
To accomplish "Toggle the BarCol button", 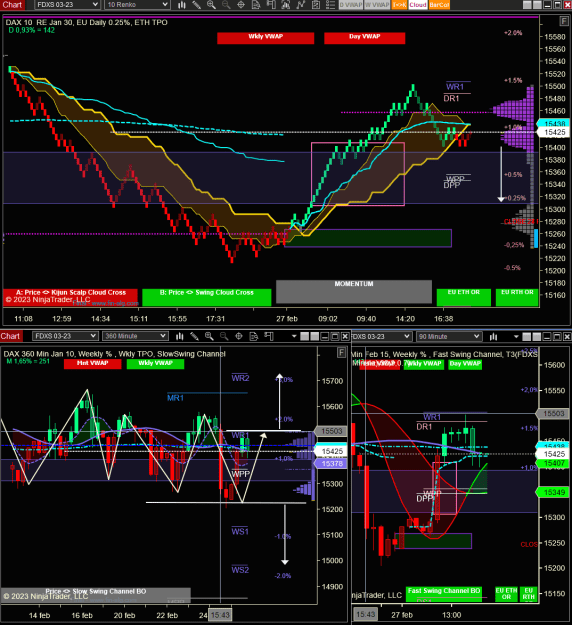I will coord(439,5).
